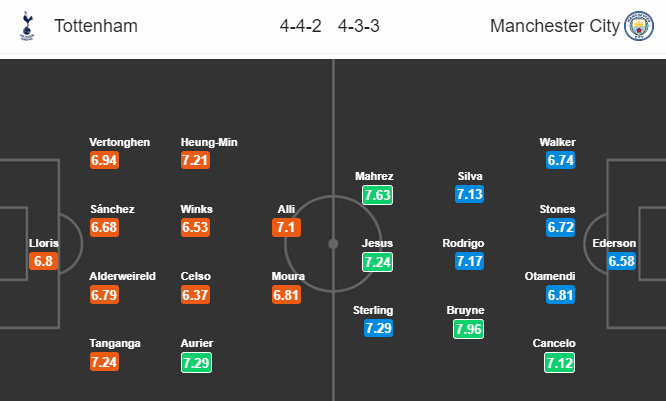Open Lloris's 6.8 rating badge

(43, 261)
